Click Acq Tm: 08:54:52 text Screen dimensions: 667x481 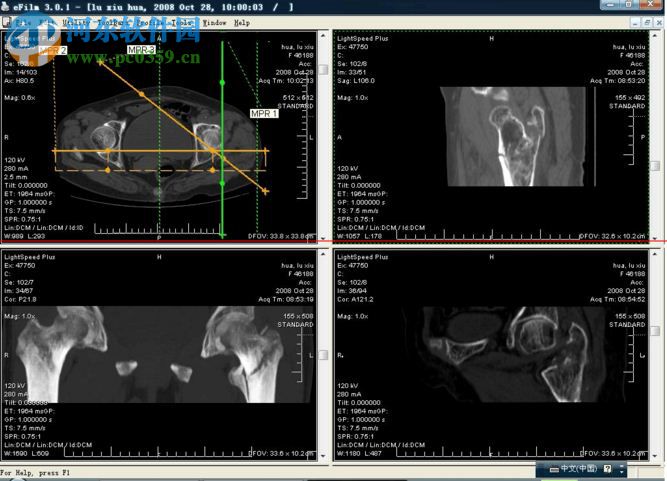[618, 299]
